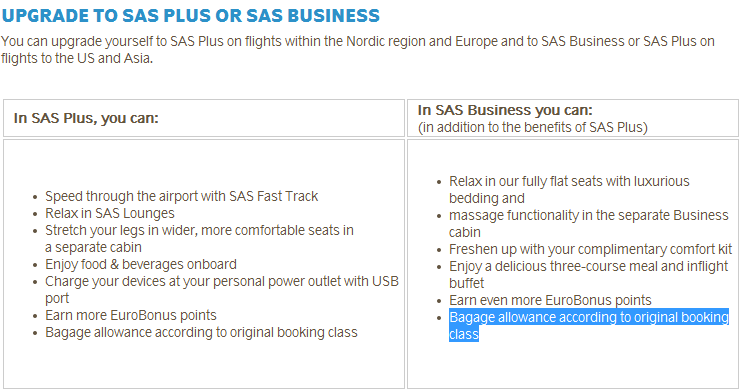Click the intro paragraph about Nordic region flights
The image size is (740, 392).
(358, 50)
